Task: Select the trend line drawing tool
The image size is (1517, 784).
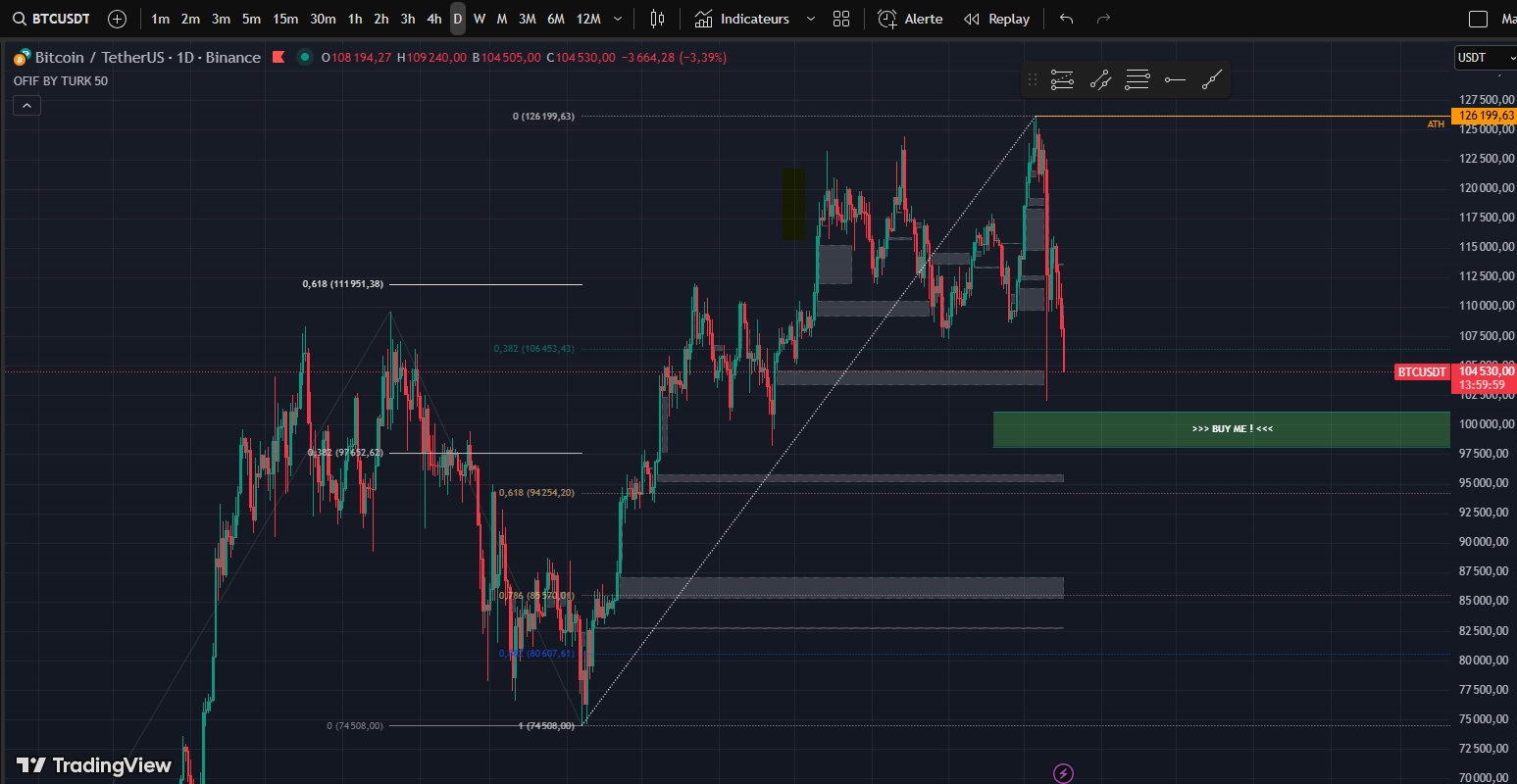Action: 1212,80
